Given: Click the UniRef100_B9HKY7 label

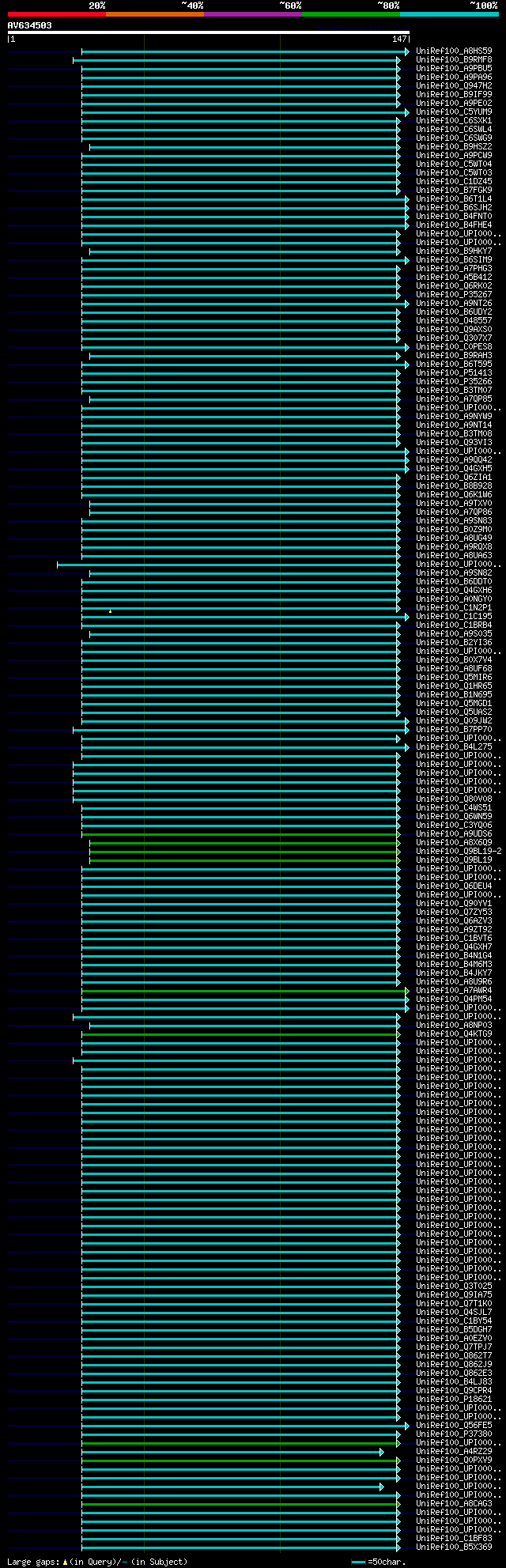Looking at the screenshot, I should (454, 251).
